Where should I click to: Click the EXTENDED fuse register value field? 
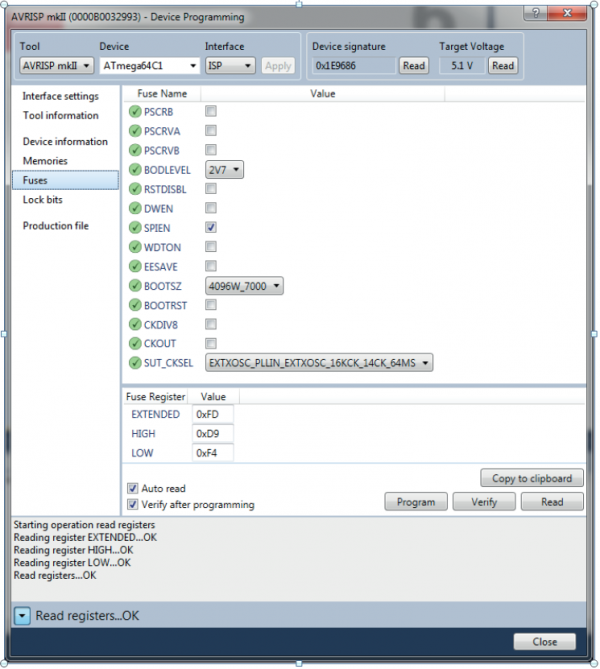pos(213,414)
